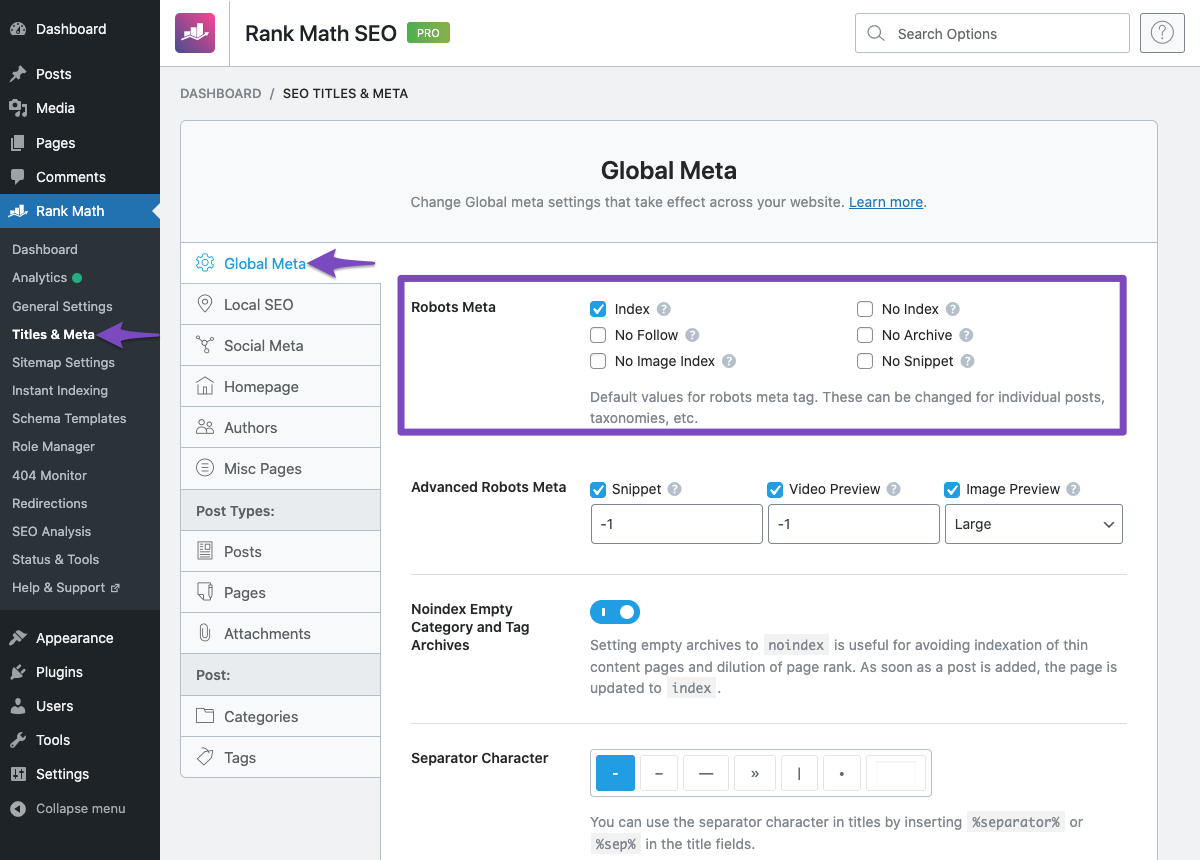Open Sitemap Settings in Rank Math submenu

point(63,362)
